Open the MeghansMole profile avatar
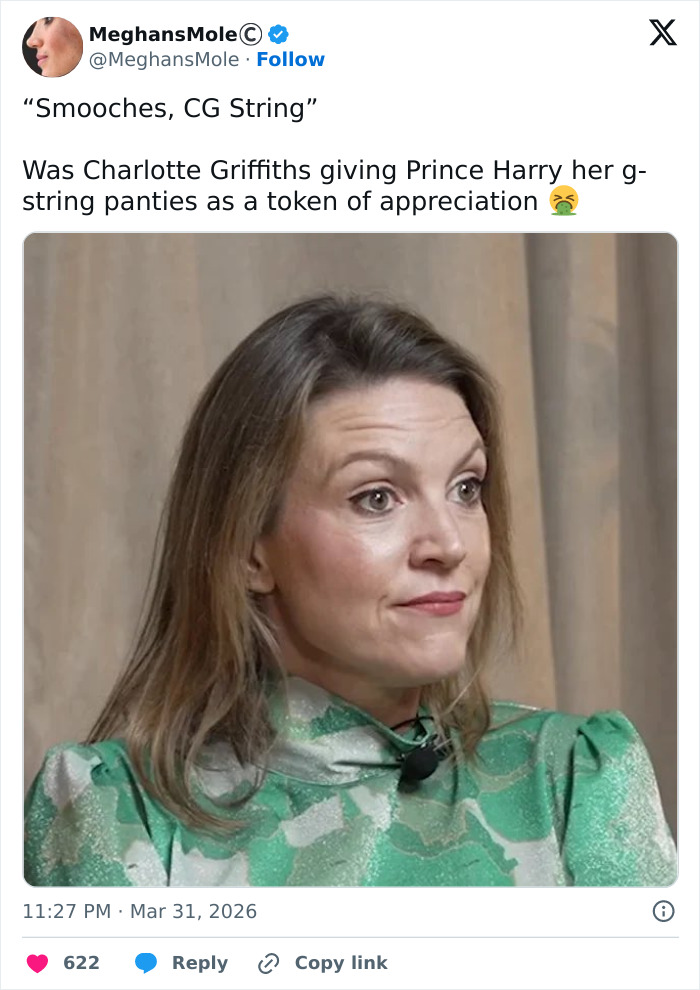Image resolution: width=700 pixels, height=990 pixels. pyautogui.click(x=52, y=47)
